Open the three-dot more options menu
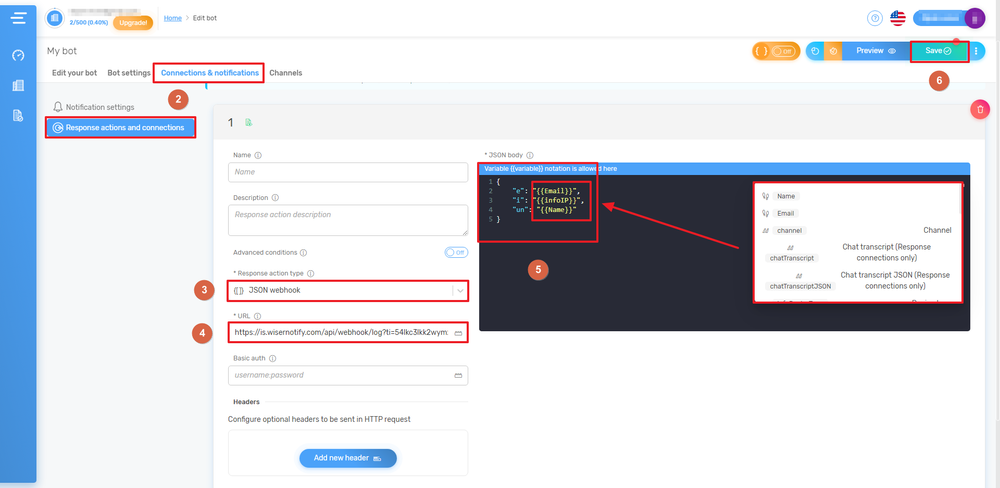The height and width of the screenshot is (488, 1000). tap(976, 51)
